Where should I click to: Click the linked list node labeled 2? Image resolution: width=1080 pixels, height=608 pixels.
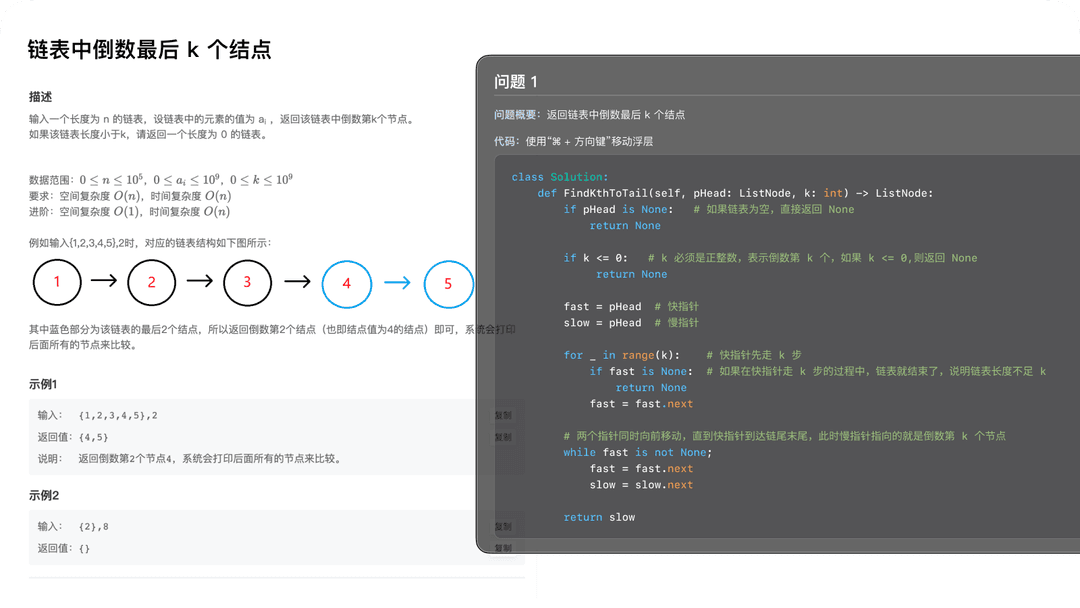[152, 282]
